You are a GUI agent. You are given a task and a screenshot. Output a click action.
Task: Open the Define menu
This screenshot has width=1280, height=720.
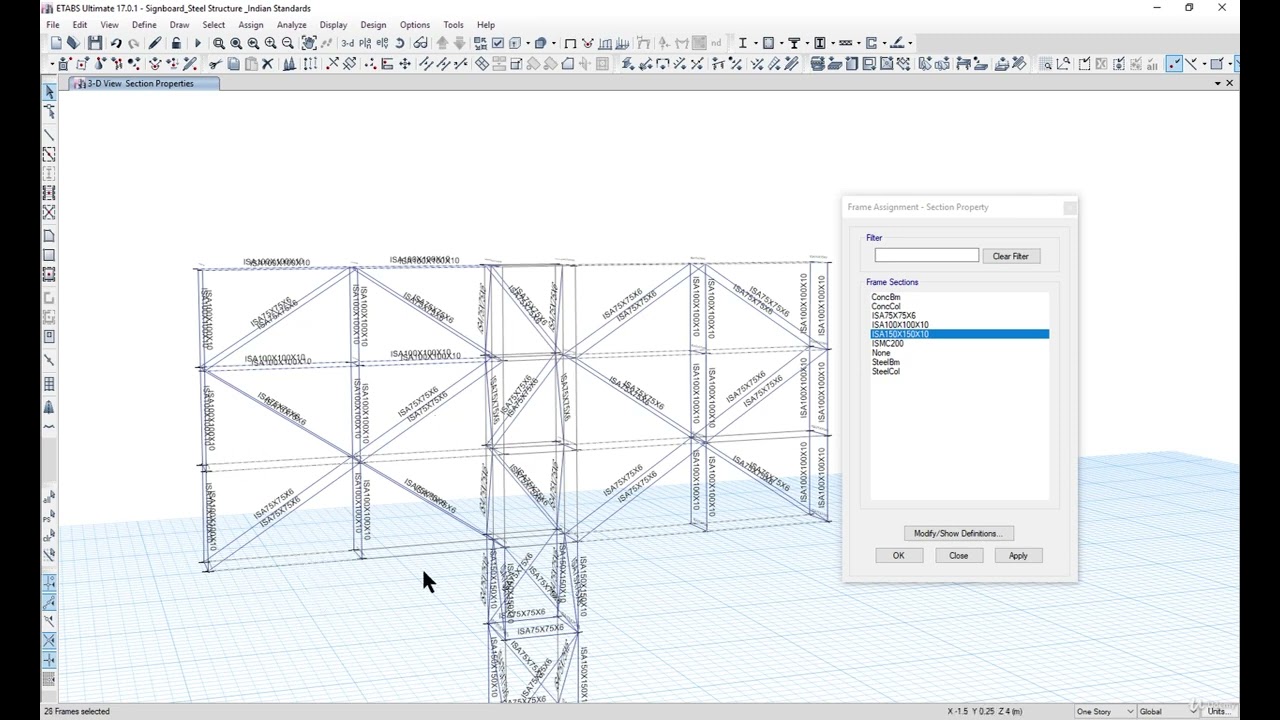(144, 25)
